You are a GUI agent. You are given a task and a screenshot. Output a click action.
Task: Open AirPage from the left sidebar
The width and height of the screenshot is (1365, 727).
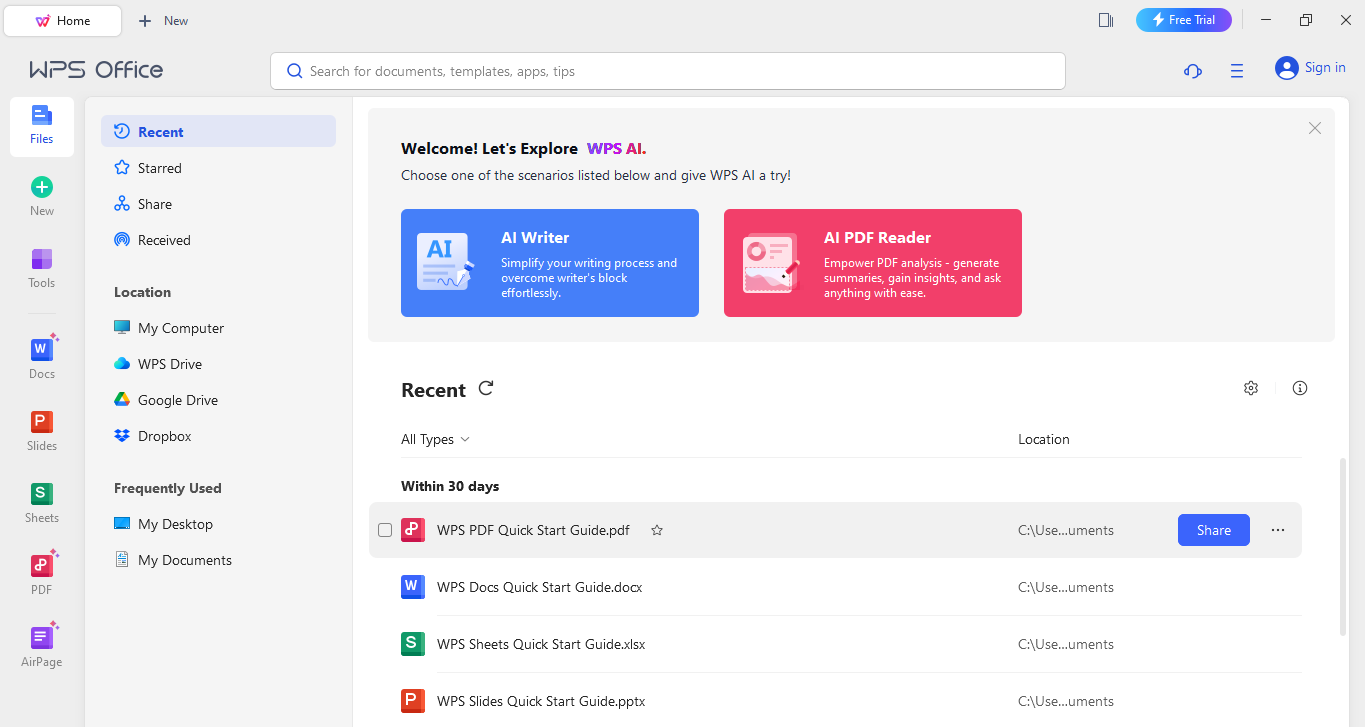coord(42,646)
